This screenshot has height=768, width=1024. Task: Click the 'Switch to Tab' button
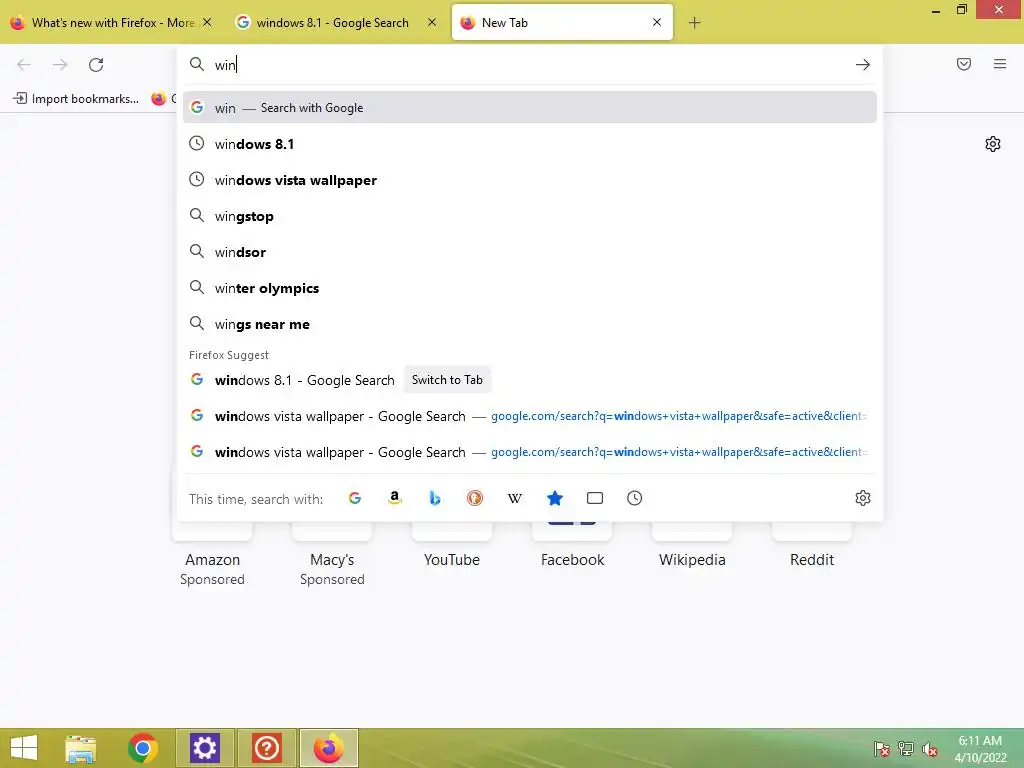[447, 379]
